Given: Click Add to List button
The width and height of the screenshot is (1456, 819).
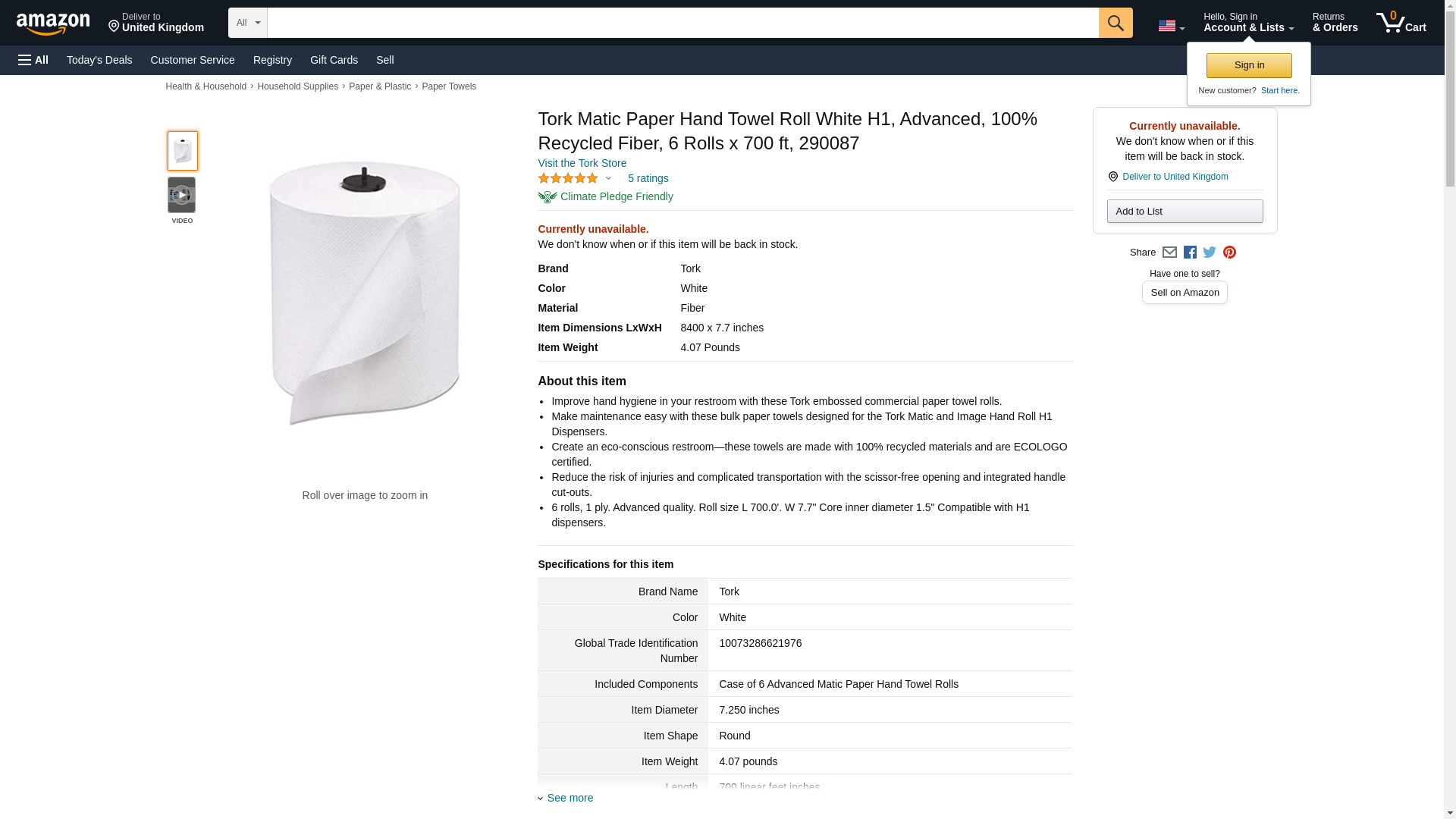Looking at the screenshot, I should (x=1185, y=212).
